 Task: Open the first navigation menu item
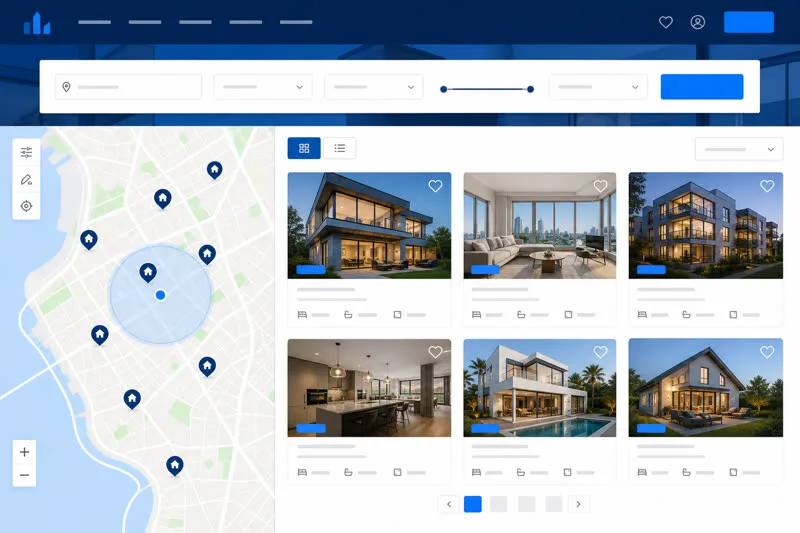[x=94, y=22]
